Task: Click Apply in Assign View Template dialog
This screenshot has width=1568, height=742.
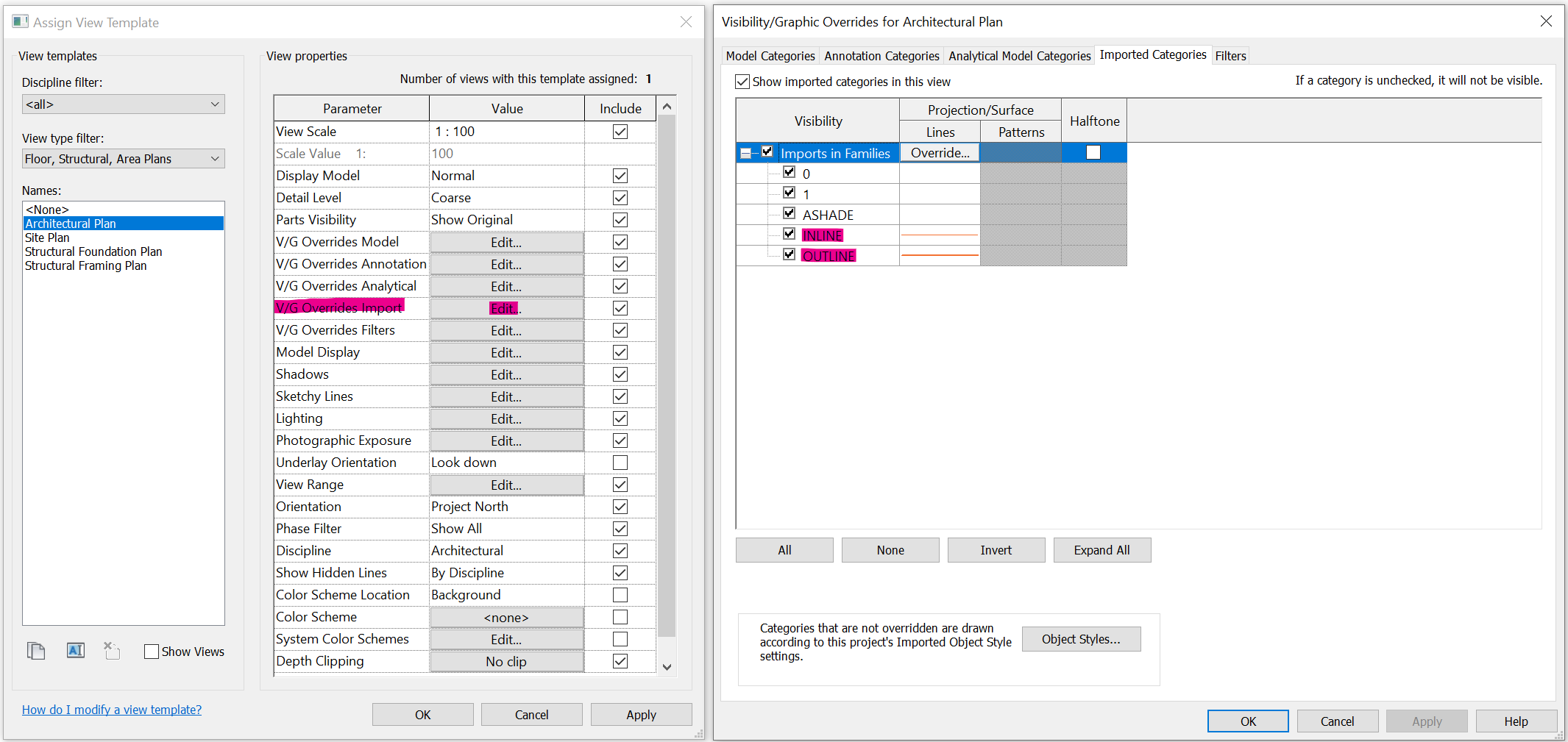Action: click(641, 715)
